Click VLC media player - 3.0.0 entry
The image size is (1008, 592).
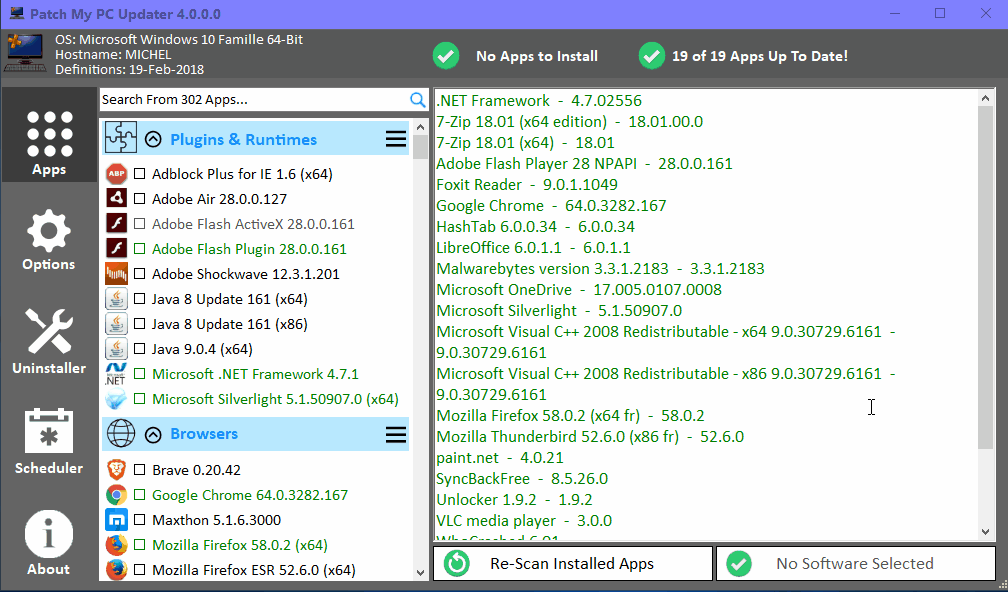click(x=524, y=520)
